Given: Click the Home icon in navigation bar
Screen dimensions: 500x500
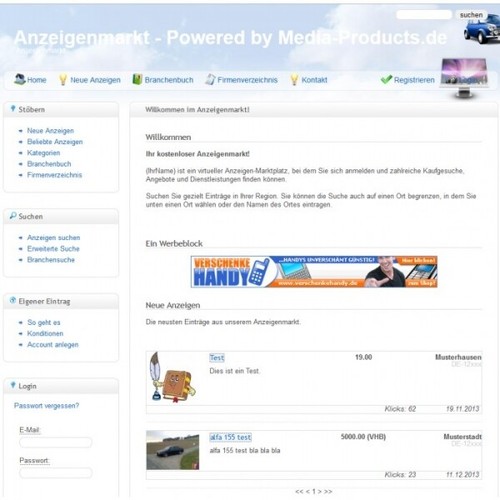Looking at the screenshot, I should coord(20,79).
